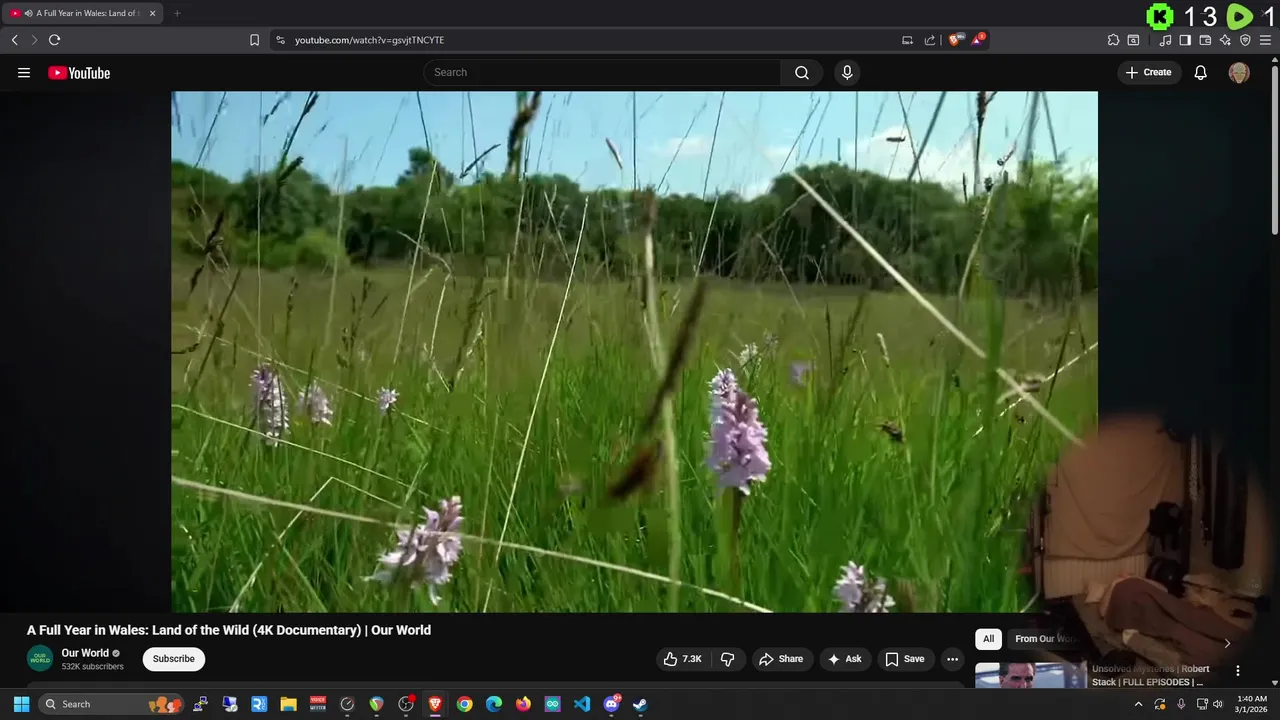Go back with browser back arrow
The height and width of the screenshot is (720, 1280).
(x=14, y=40)
